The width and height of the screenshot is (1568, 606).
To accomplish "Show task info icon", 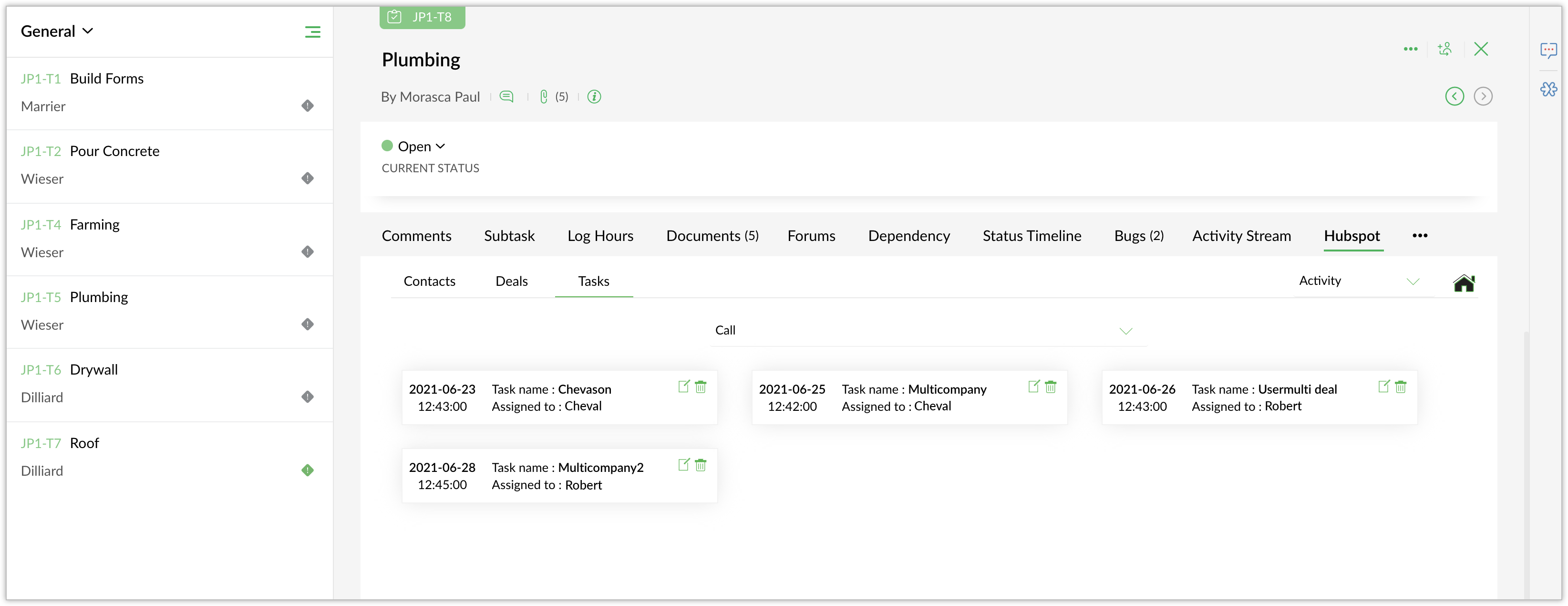I will pos(594,96).
